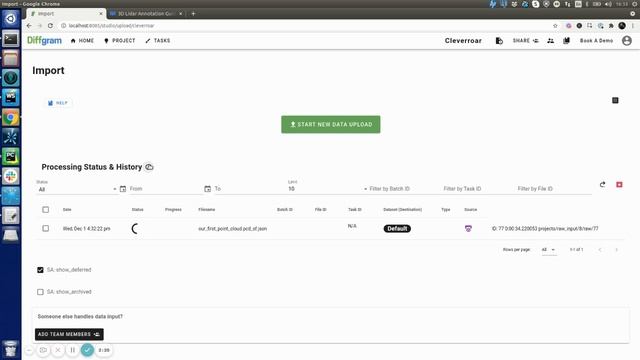Open the import files icon beside Cleverroar

[x=499, y=41]
